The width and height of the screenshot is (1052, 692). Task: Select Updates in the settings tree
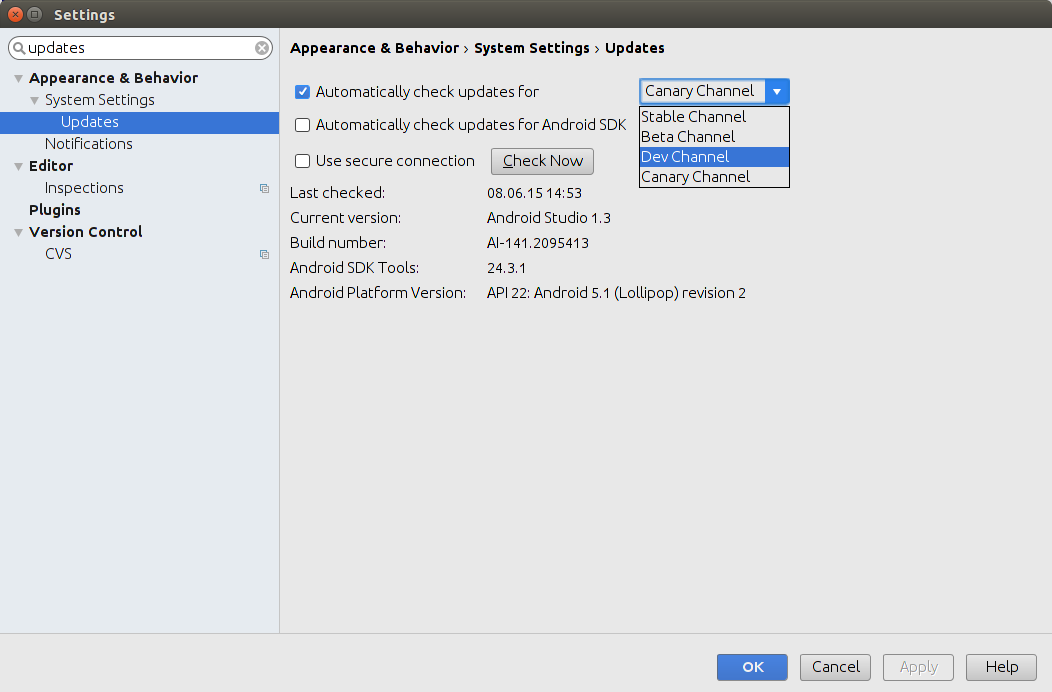tap(140, 122)
